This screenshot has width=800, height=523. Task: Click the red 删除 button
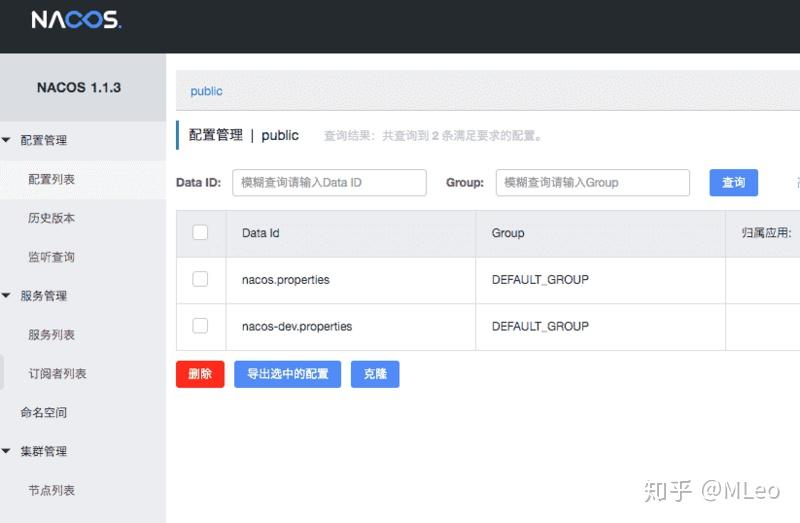point(200,374)
